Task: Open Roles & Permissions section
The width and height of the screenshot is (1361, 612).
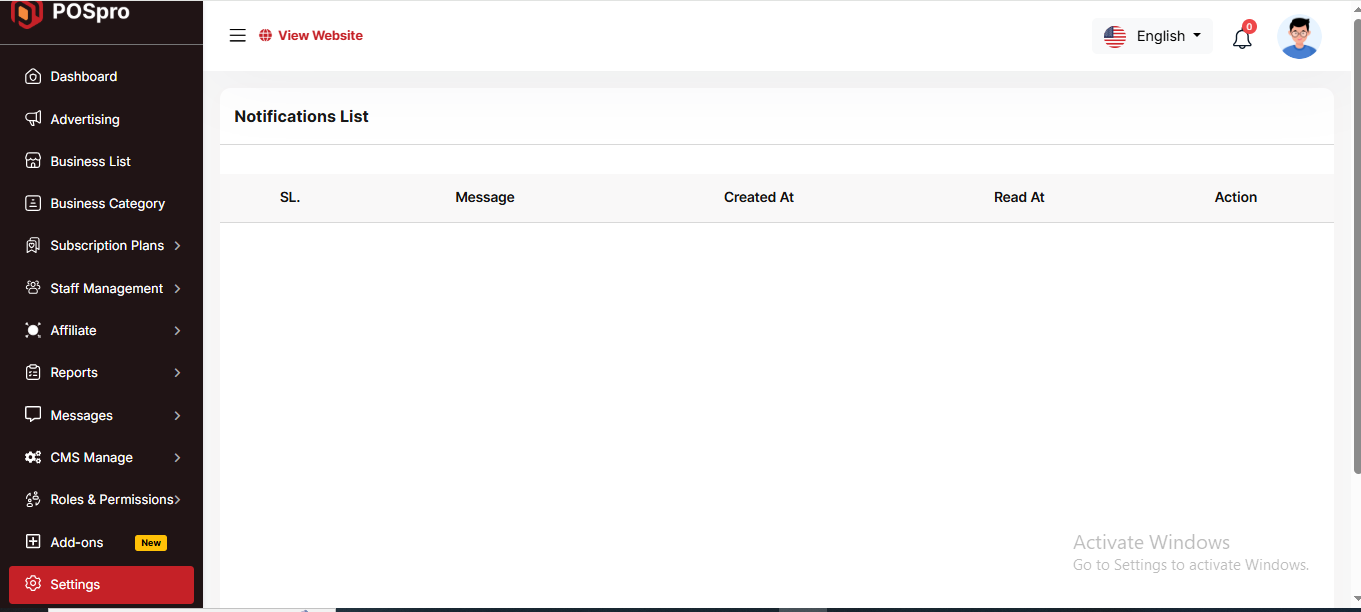Action: (110, 499)
